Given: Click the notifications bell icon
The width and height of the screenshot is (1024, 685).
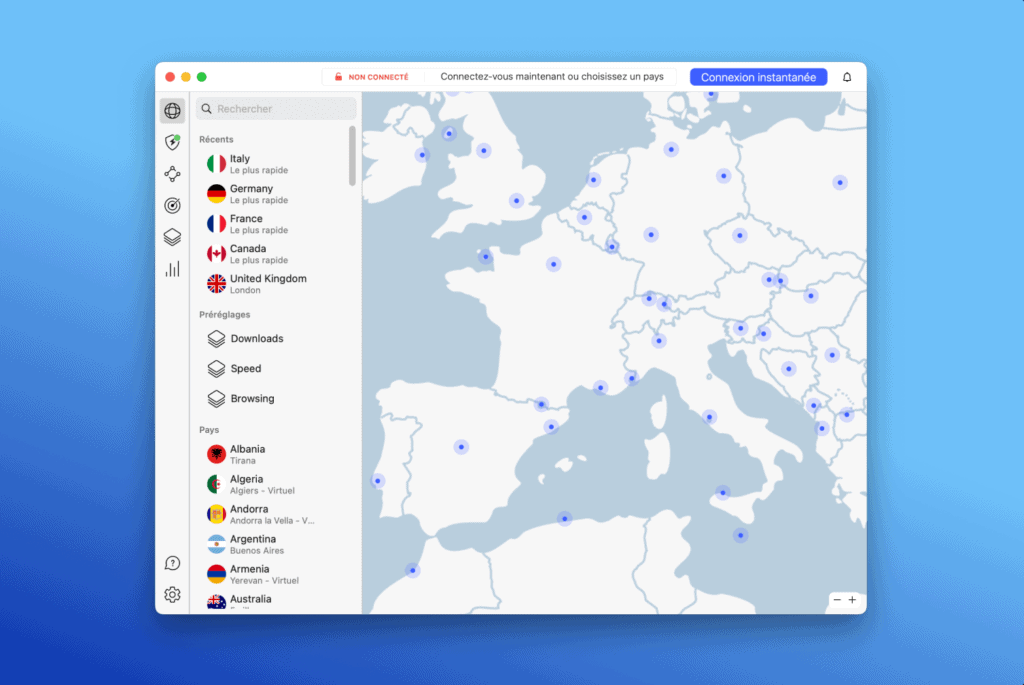Looking at the screenshot, I should 847,77.
